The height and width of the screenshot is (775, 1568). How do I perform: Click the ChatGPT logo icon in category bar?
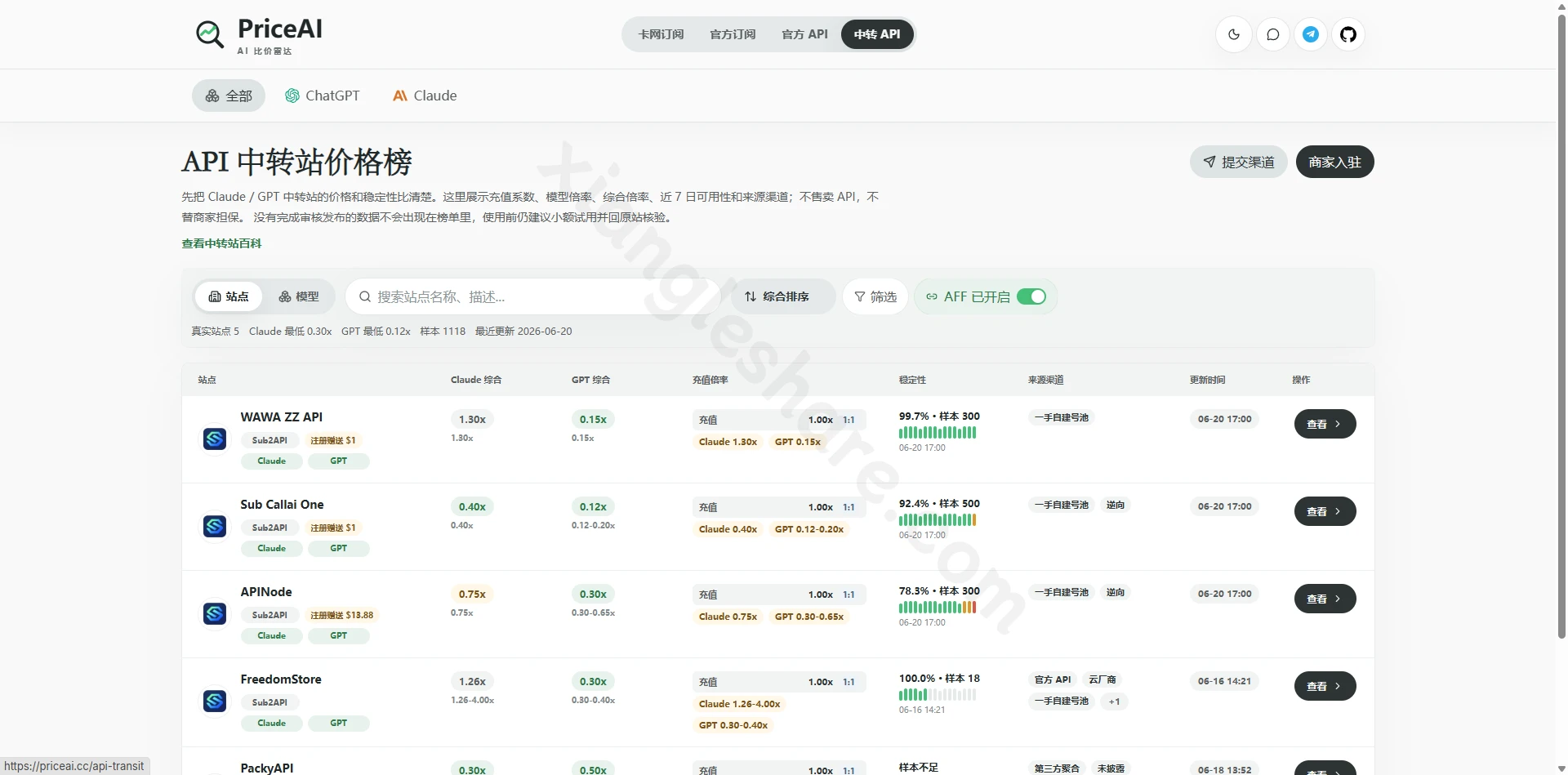pos(292,96)
